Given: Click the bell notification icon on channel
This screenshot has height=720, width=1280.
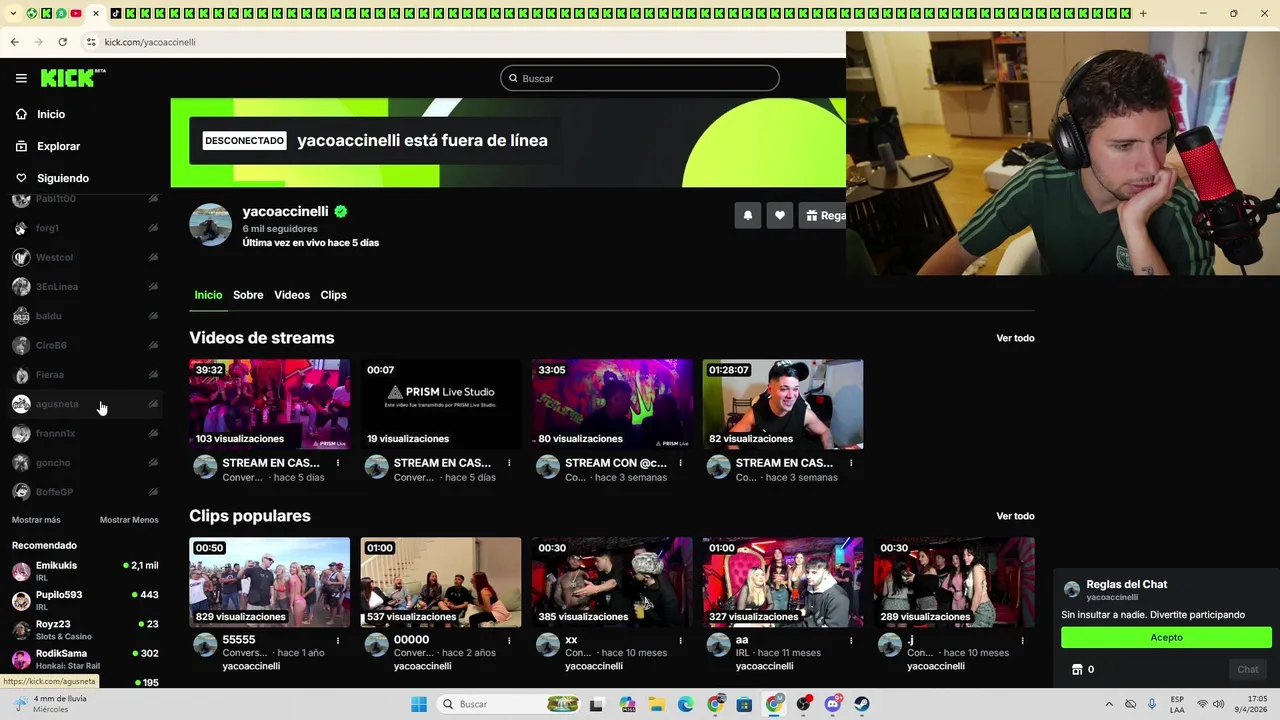Looking at the screenshot, I should point(747,215).
